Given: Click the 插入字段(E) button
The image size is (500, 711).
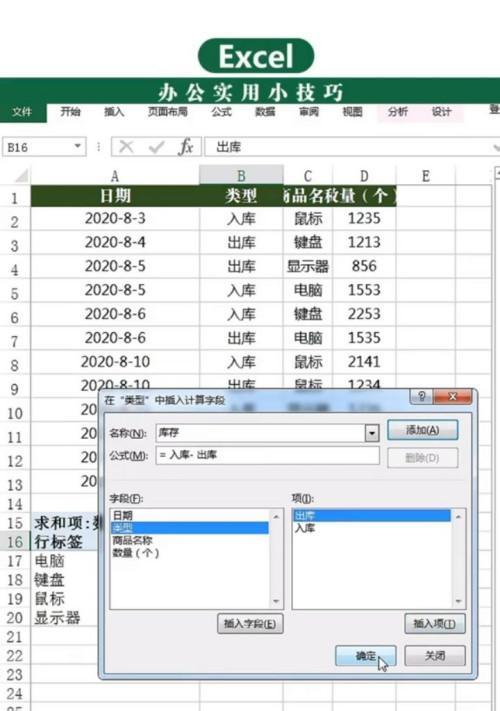Looking at the screenshot, I should 250,624.
